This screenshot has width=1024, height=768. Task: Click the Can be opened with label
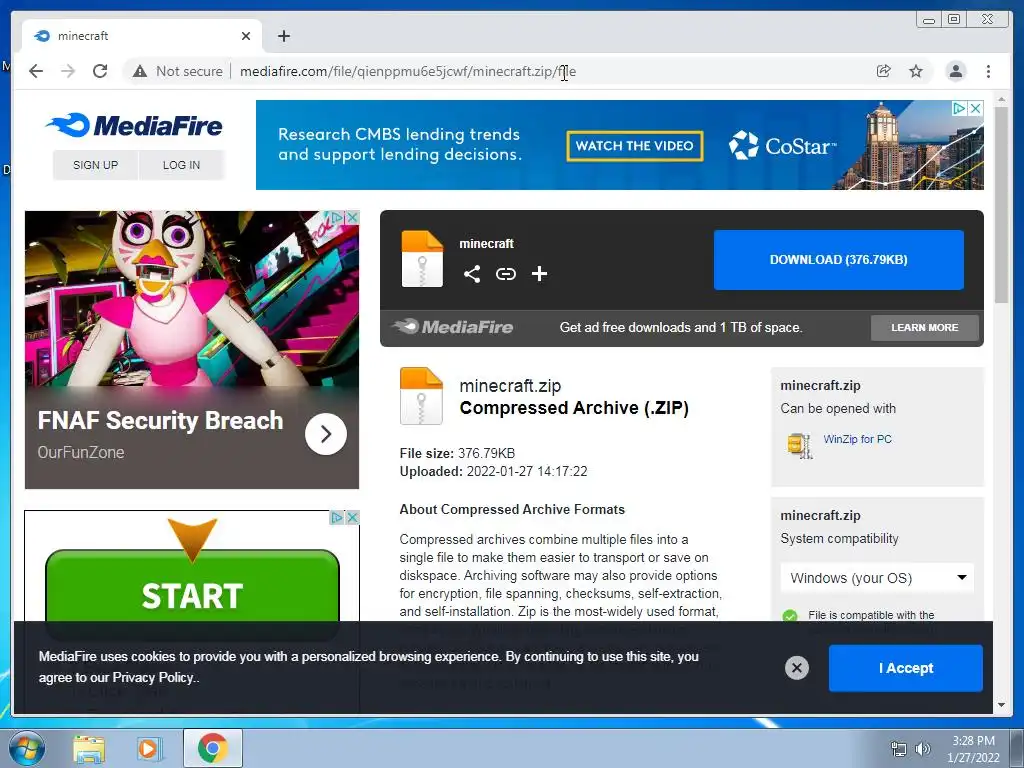[838, 409]
